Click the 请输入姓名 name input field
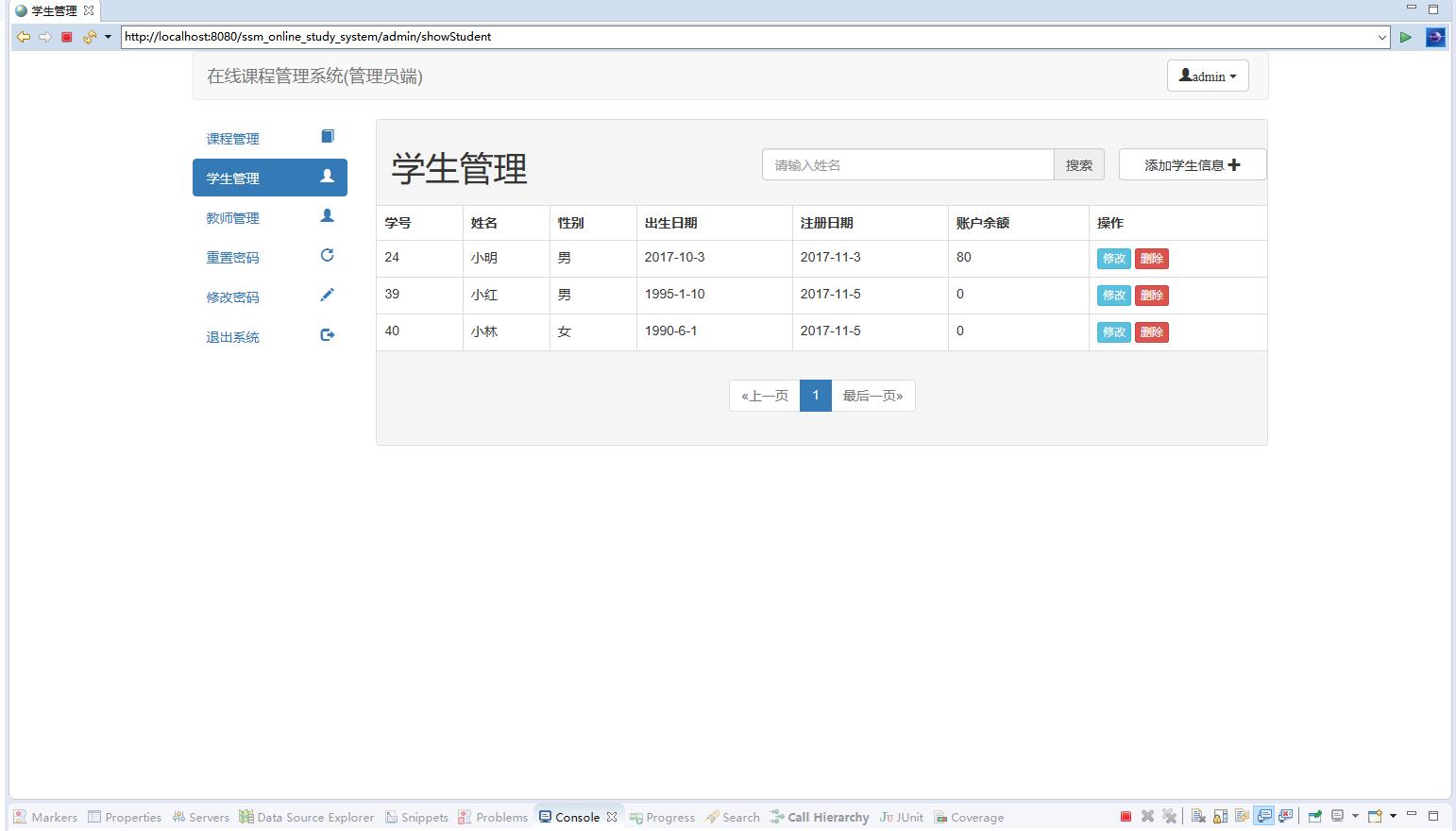This screenshot has height=831, width=1456. coord(906,164)
